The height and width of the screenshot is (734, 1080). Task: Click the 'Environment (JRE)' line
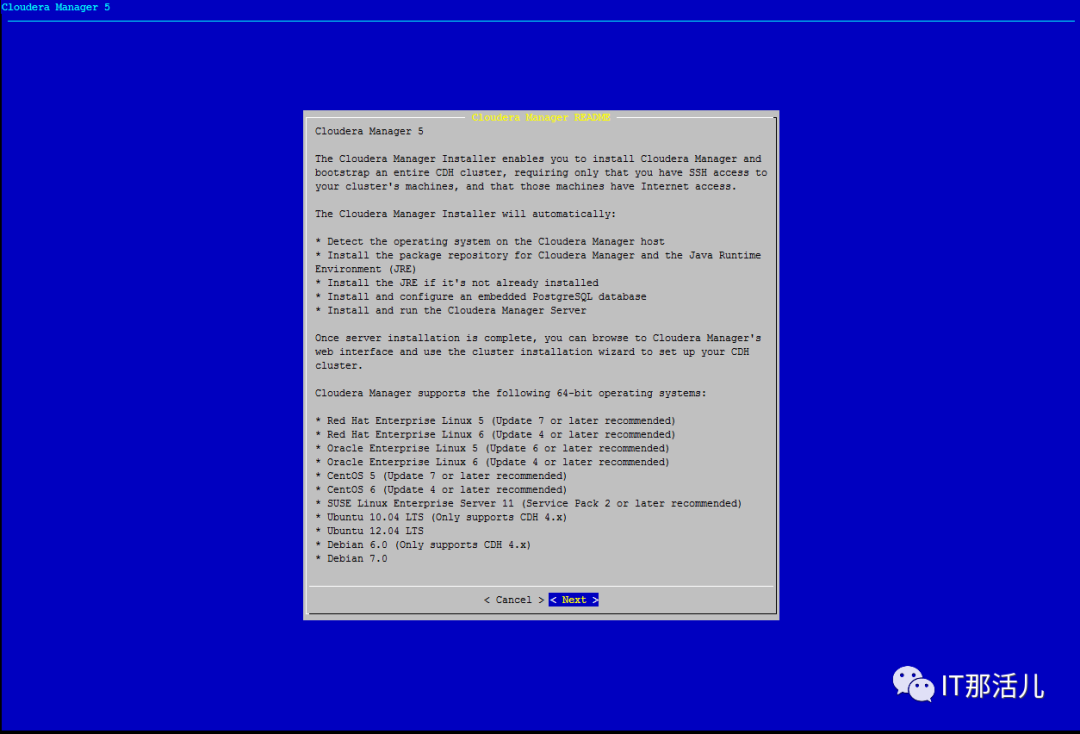366,269
